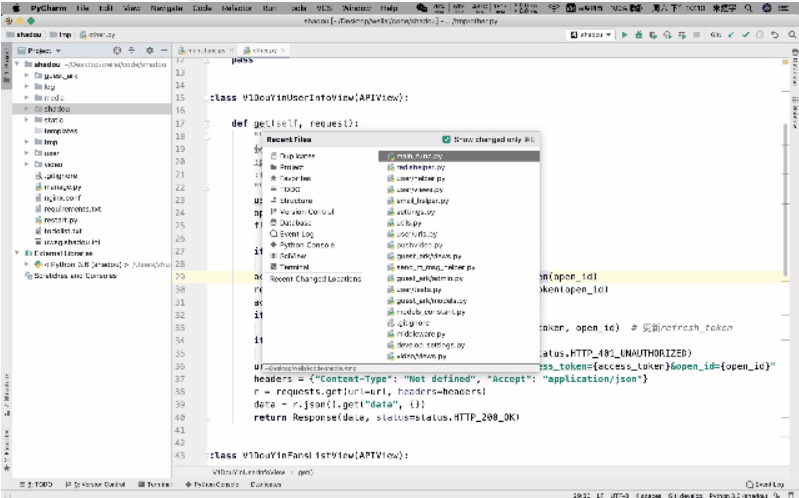Open the PyCharm application menu

47,8
